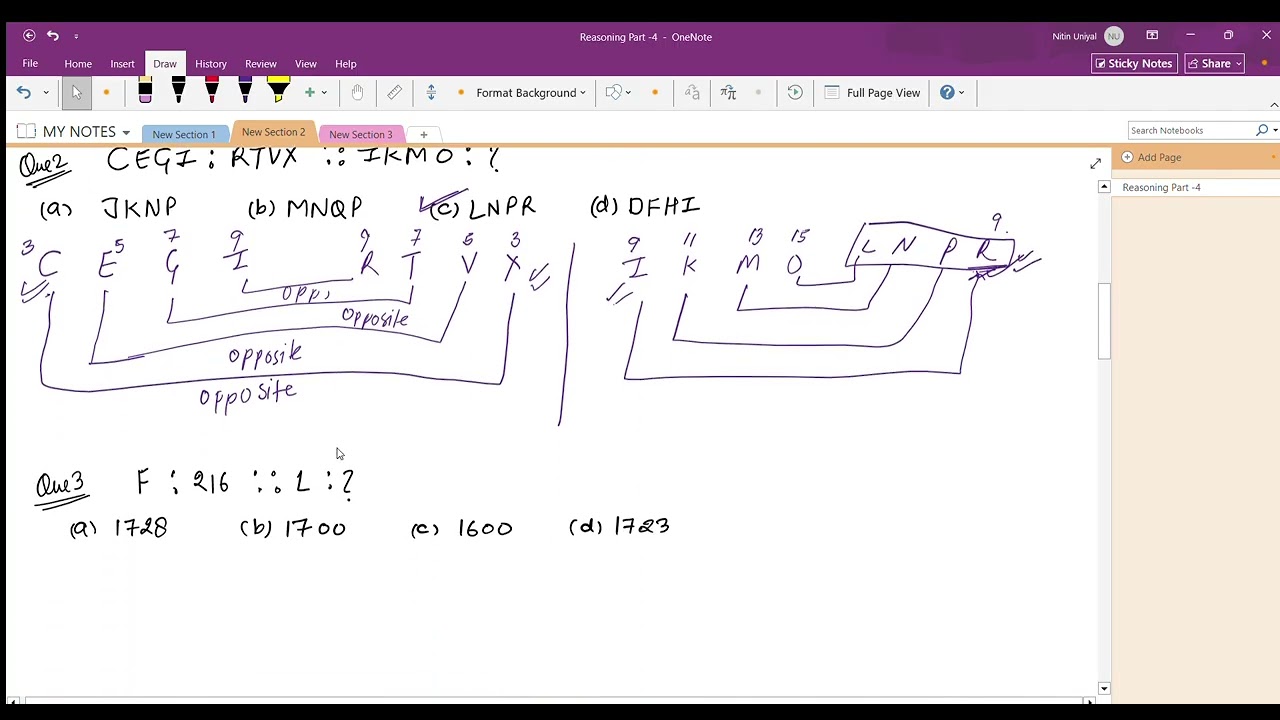Open the Help question mark

tap(947, 93)
